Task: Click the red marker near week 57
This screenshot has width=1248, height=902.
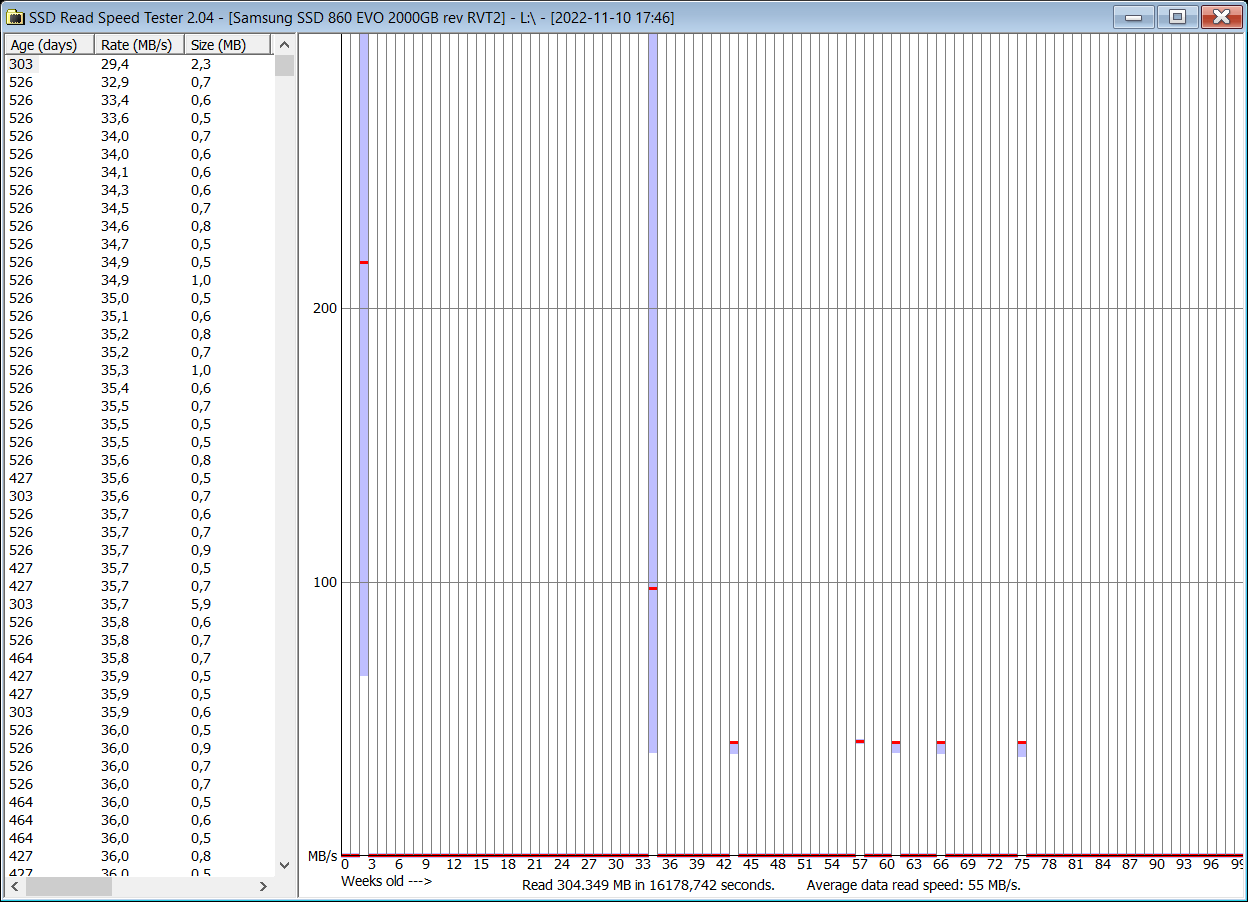Action: [x=860, y=741]
